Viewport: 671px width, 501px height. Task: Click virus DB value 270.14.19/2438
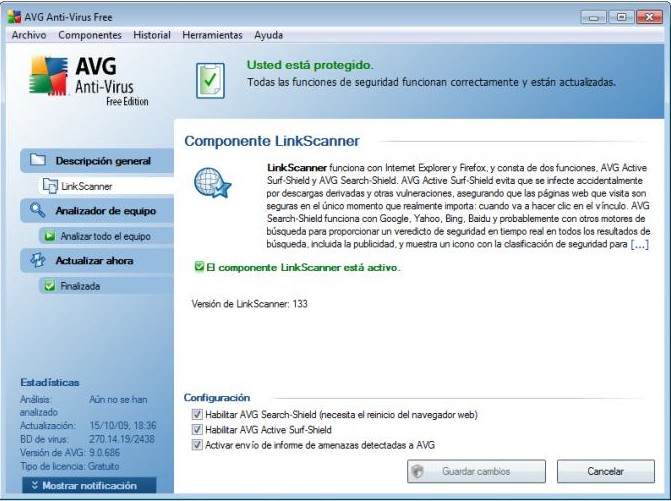coord(122,439)
